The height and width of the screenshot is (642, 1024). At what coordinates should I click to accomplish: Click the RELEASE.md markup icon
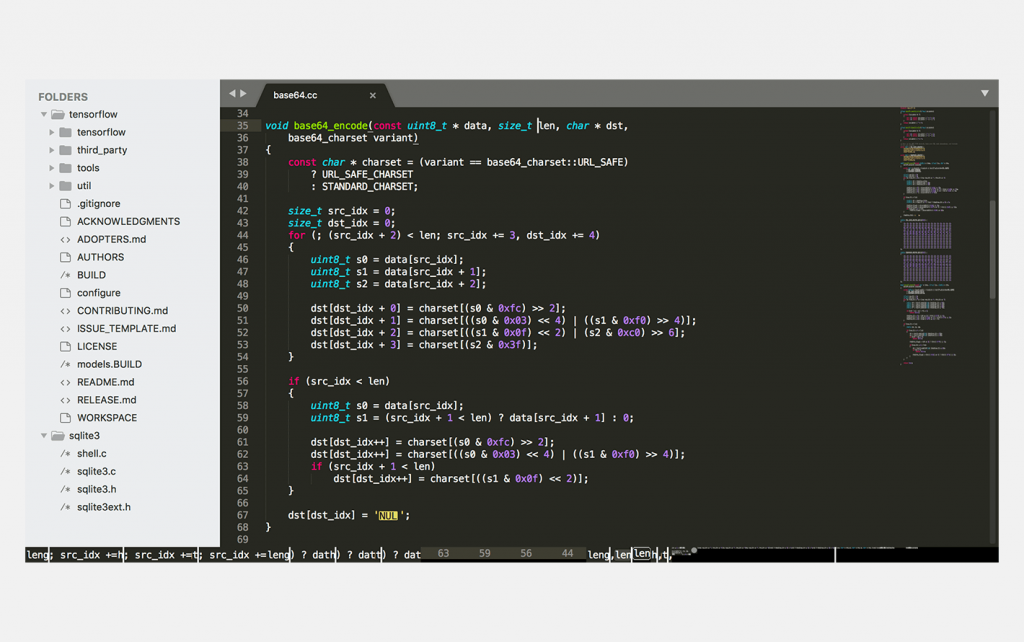point(65,400)
